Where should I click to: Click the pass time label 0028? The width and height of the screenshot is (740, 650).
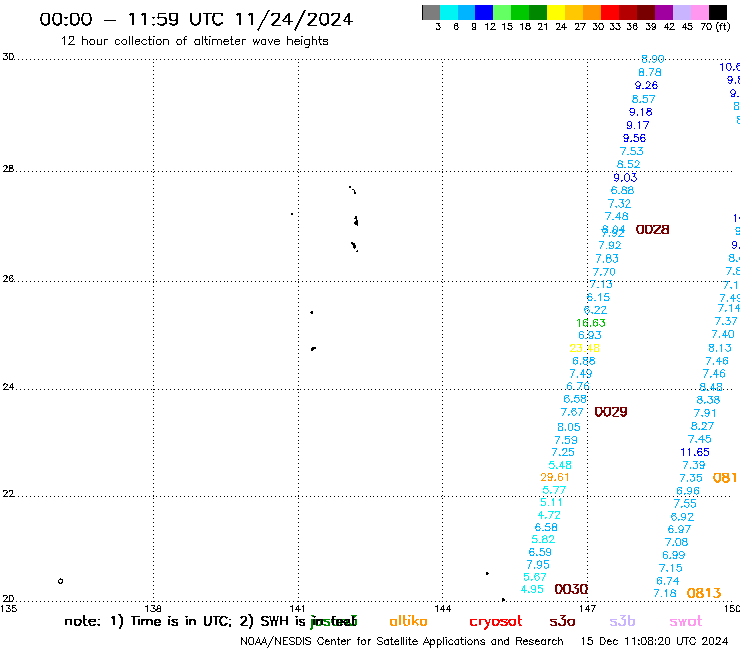click(x=652, y=230)
